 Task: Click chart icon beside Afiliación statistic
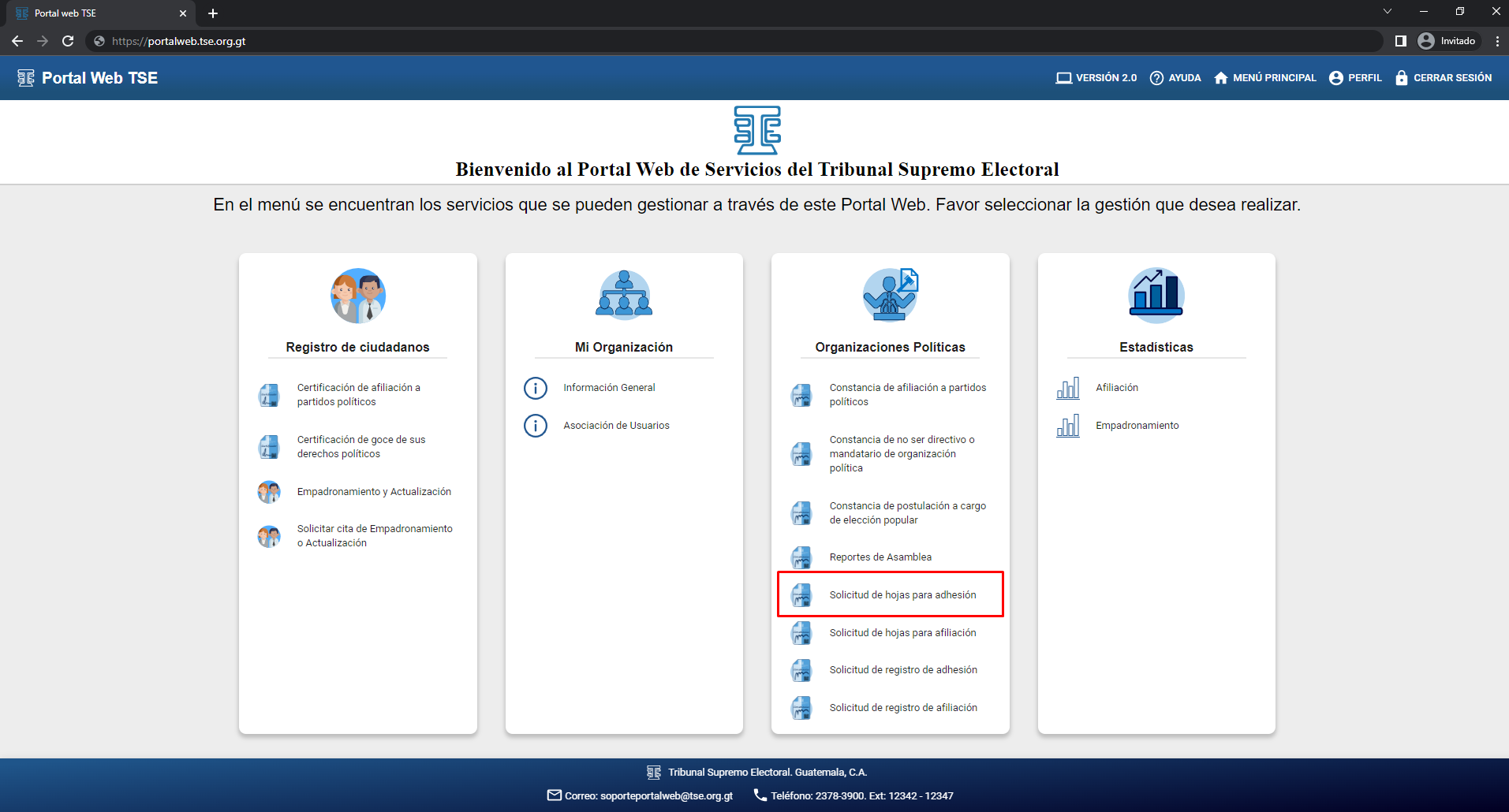tap(1068, 388)
